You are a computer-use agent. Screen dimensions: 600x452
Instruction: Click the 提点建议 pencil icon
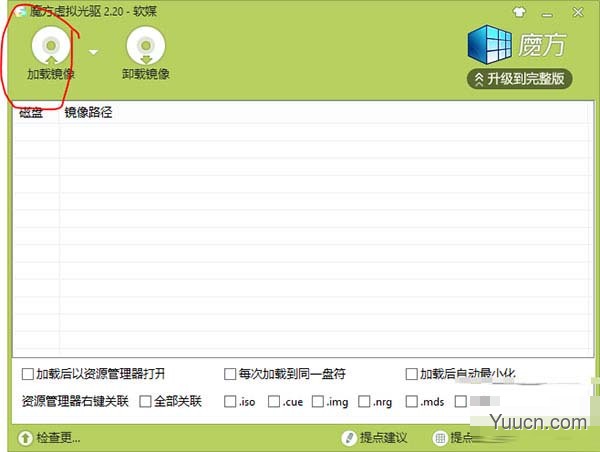point(349,438)
